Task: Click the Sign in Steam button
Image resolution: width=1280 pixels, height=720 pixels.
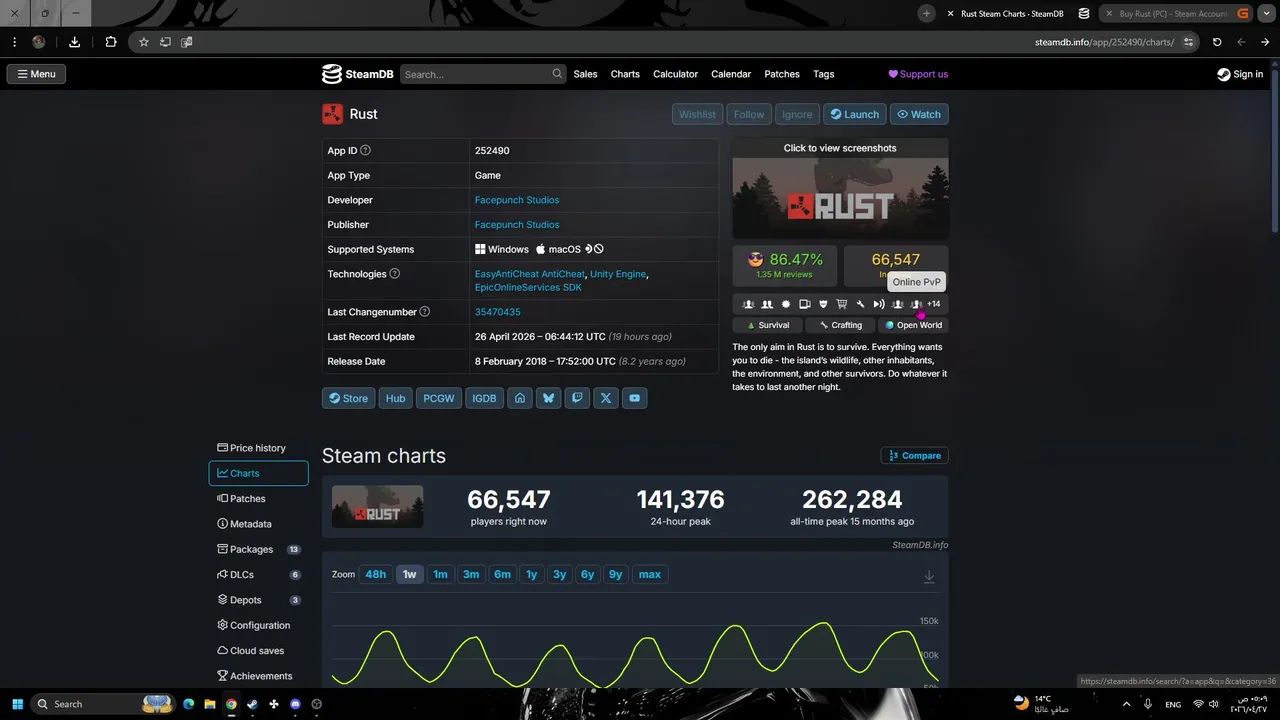Action: [x=1240, y=74]
